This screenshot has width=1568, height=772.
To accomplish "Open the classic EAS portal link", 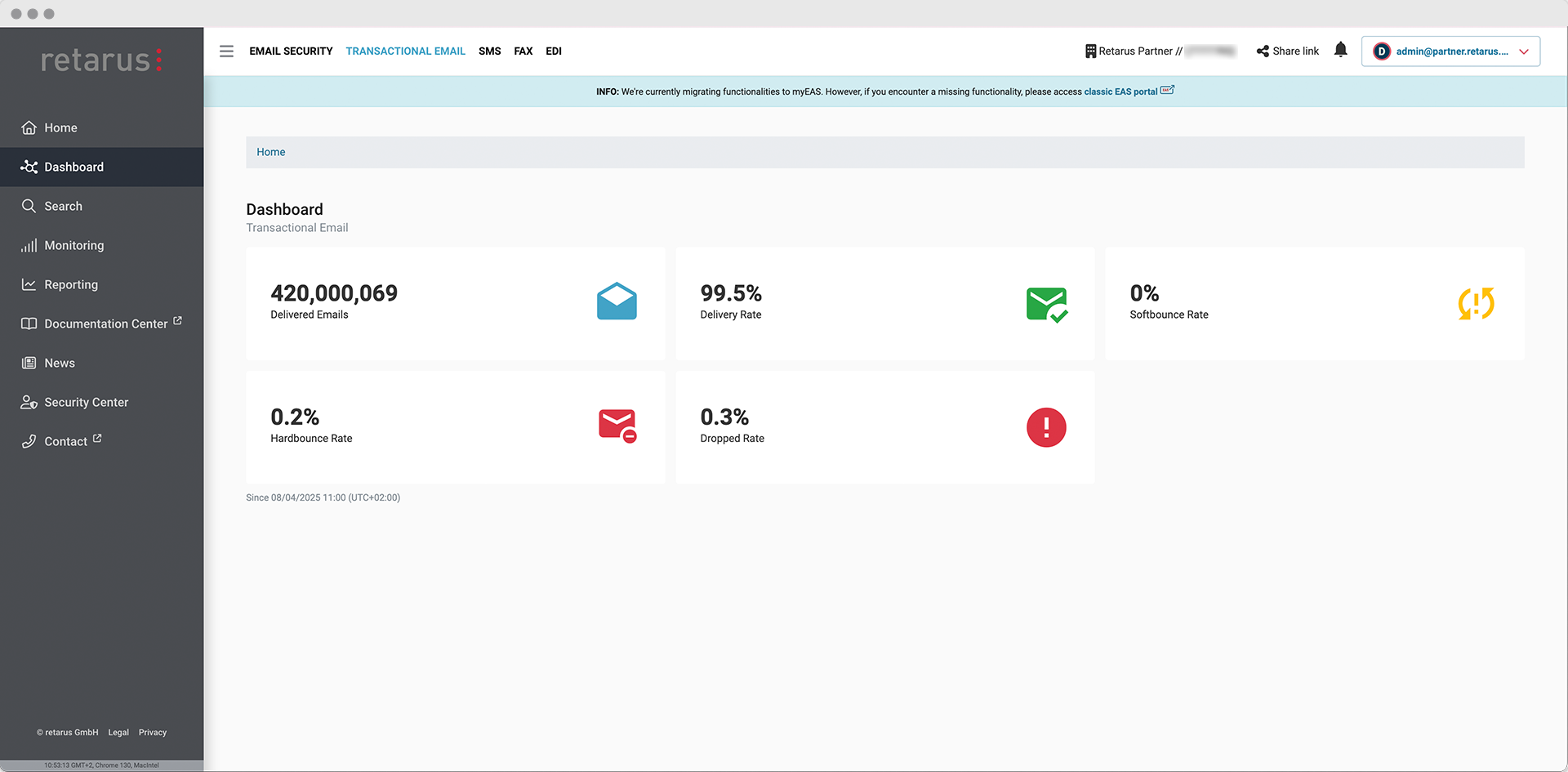I will coord(1129,91).
